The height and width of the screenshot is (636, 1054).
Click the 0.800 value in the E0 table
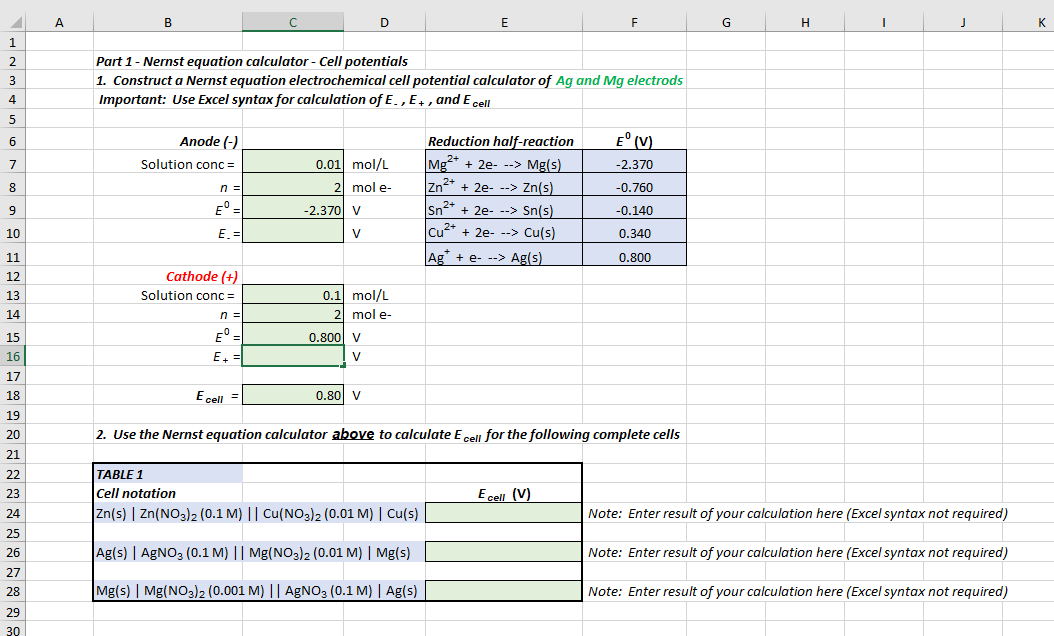(635, 256)
